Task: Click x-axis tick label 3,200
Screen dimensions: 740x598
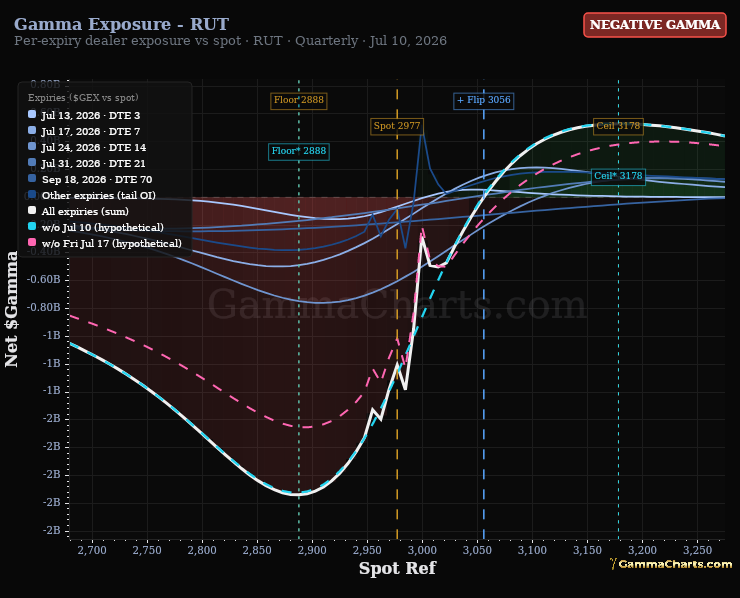Action: pyautogui.click(x=642, y=550)
